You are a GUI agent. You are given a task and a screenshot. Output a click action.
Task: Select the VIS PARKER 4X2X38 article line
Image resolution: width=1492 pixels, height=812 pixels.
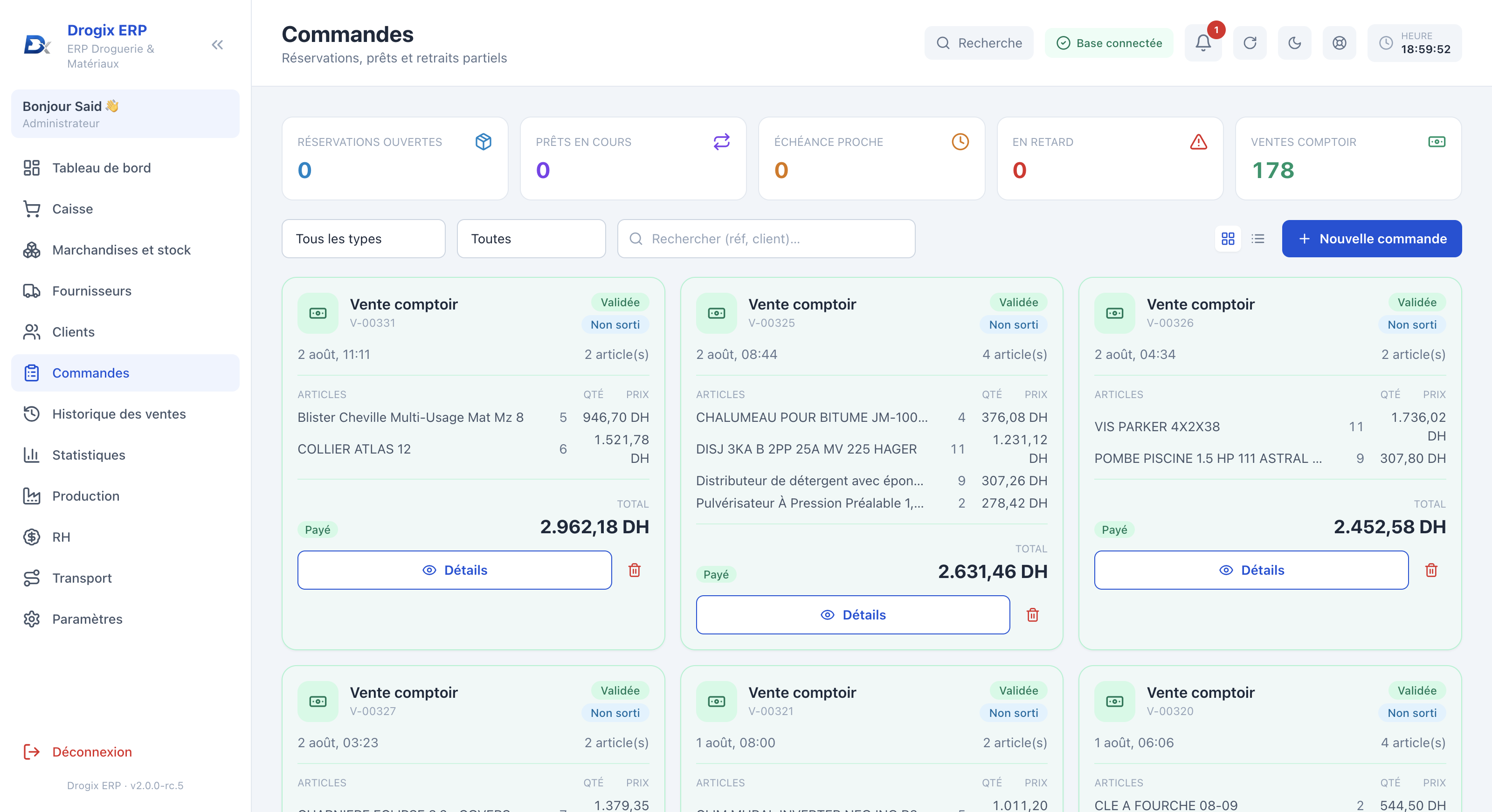pos(1270,427)
